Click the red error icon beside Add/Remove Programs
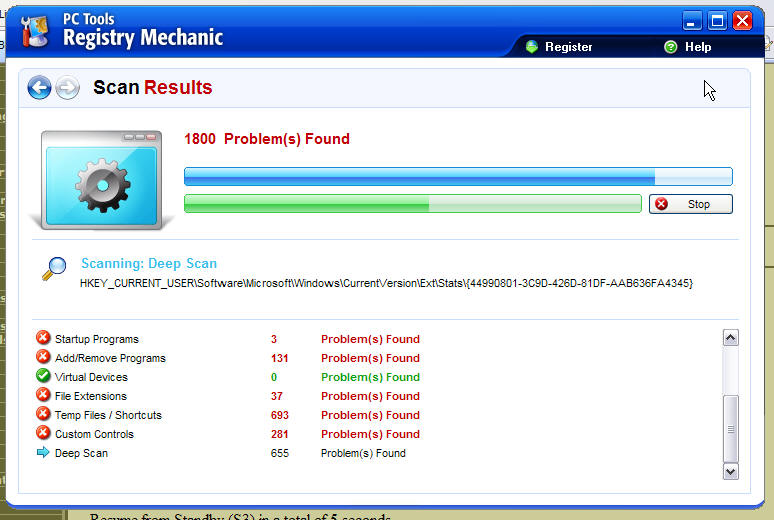This screenshot has width=774, height=520. click(43, 357)
